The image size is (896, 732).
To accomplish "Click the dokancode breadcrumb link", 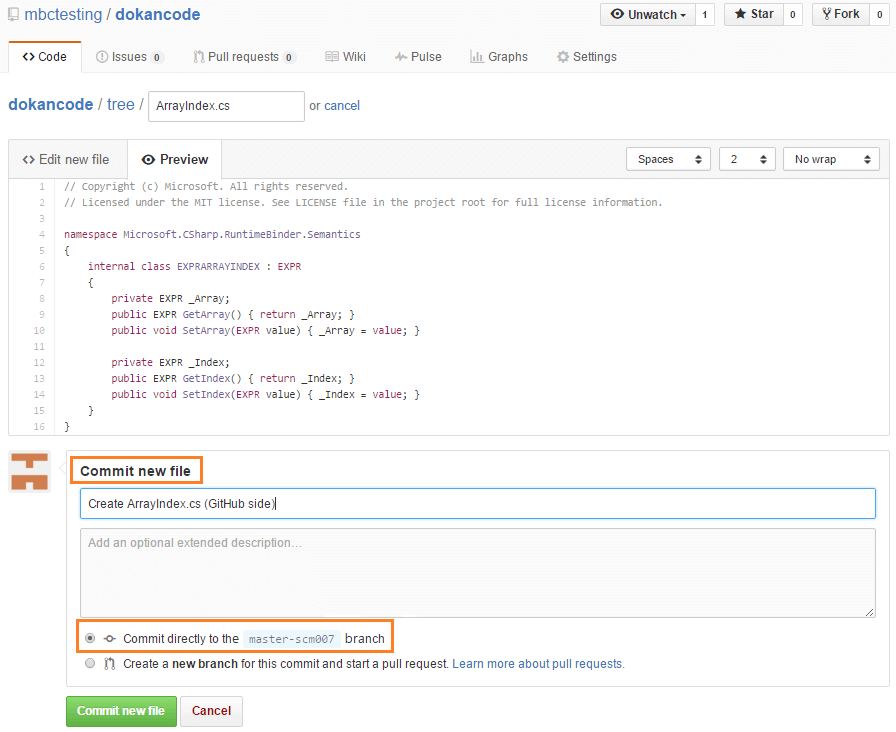I will (x=50, y=104).
